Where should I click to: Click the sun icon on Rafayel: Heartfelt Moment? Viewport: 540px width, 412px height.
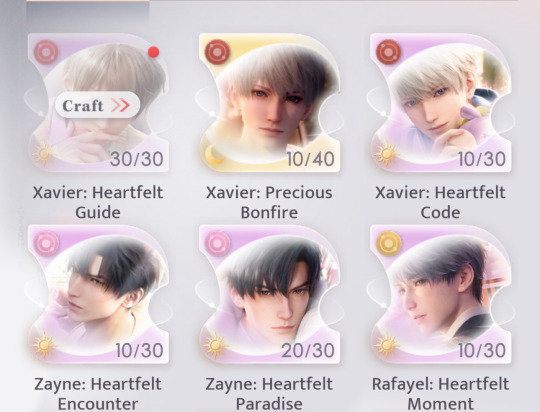click(x=387, y=346)
